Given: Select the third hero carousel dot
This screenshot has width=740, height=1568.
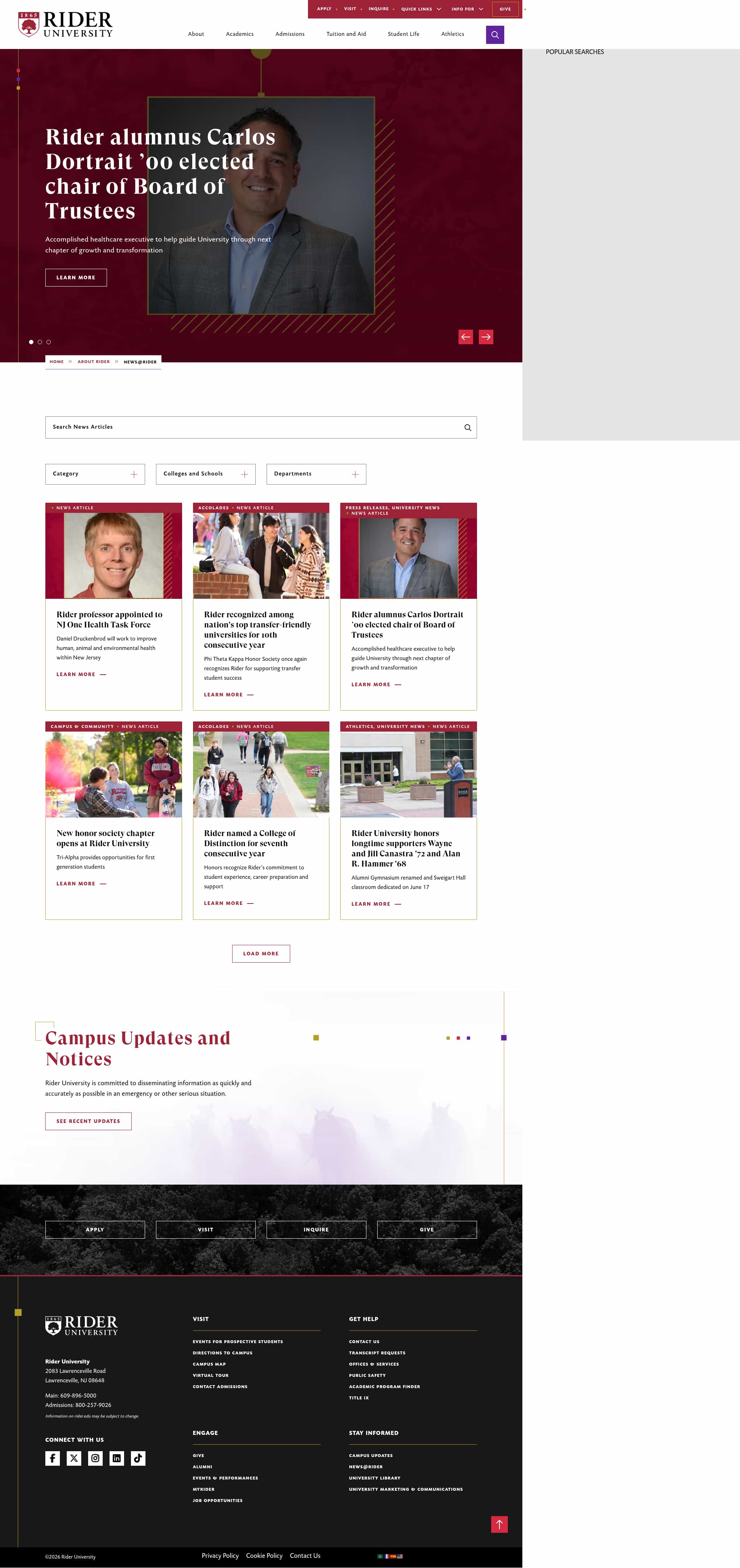Looking at the screenshot, I should [x=49, y=342].
